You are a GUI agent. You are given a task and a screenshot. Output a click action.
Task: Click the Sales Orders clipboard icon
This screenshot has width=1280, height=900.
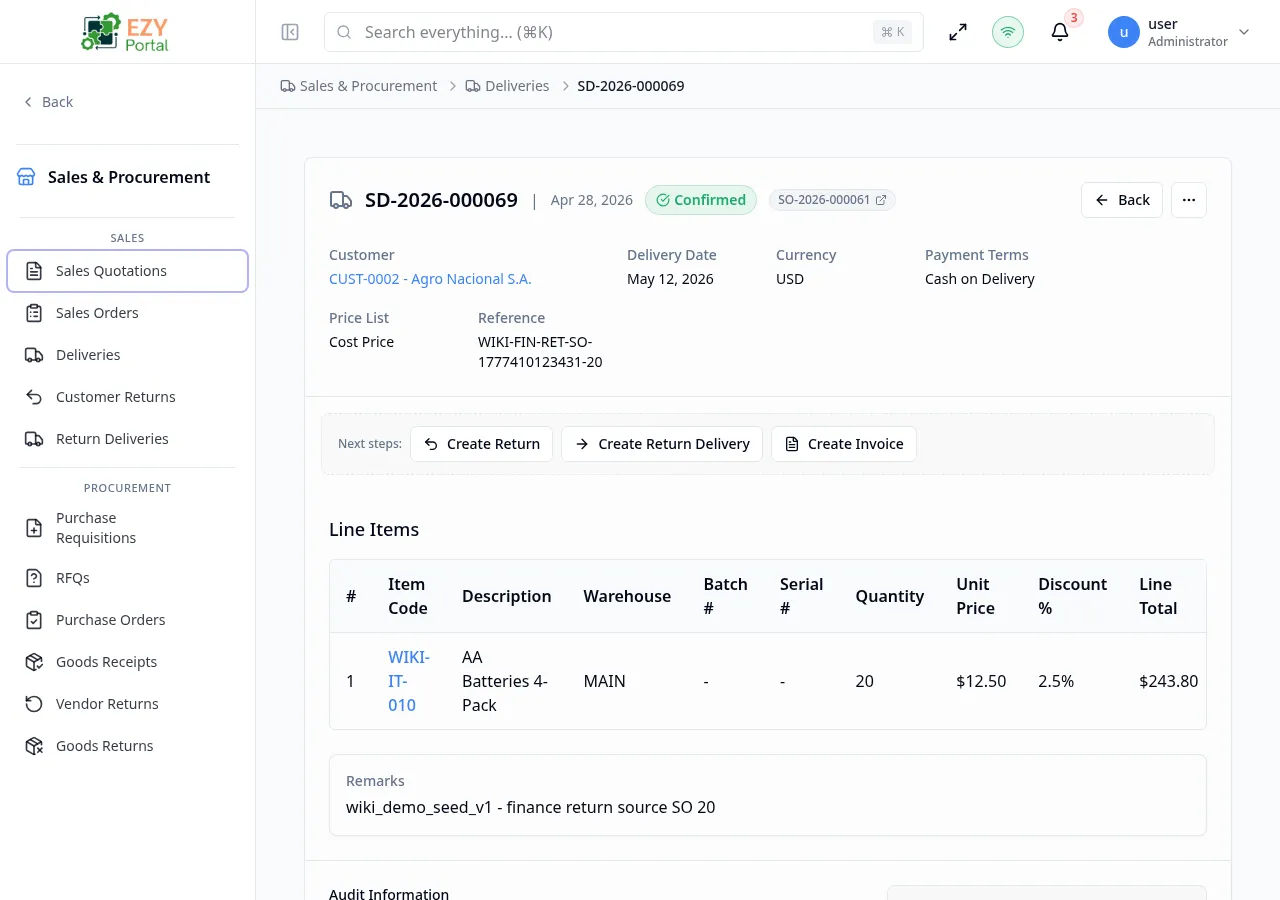pyautogui.click(x=34, y=313)
